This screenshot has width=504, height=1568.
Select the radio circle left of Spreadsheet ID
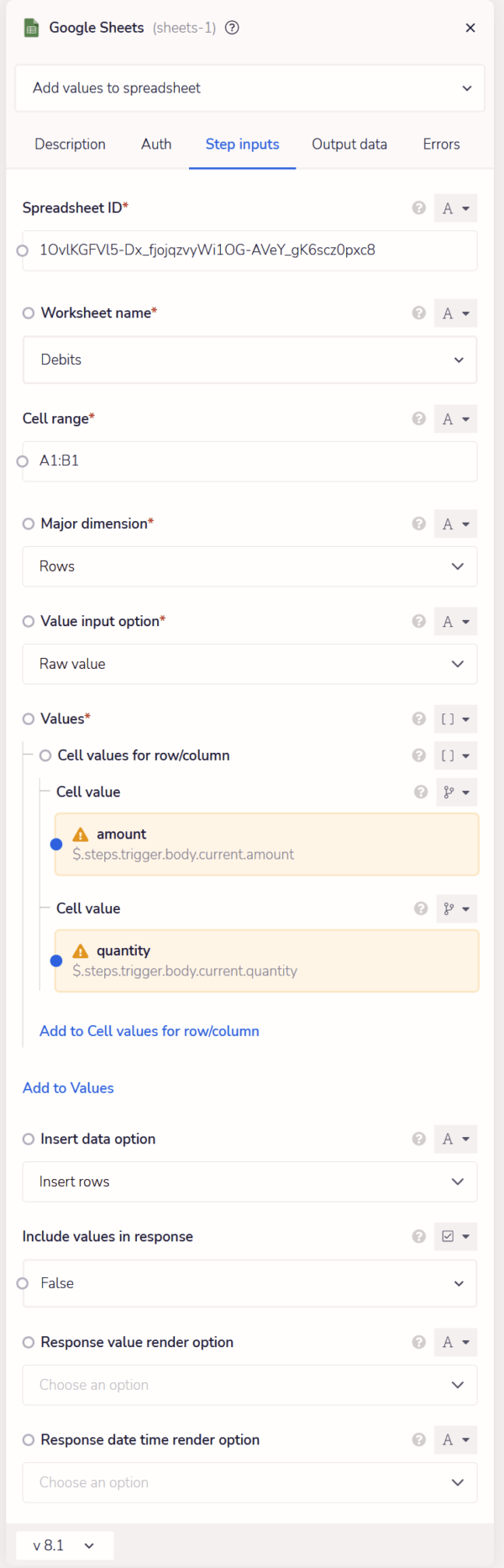click(23, 250)
